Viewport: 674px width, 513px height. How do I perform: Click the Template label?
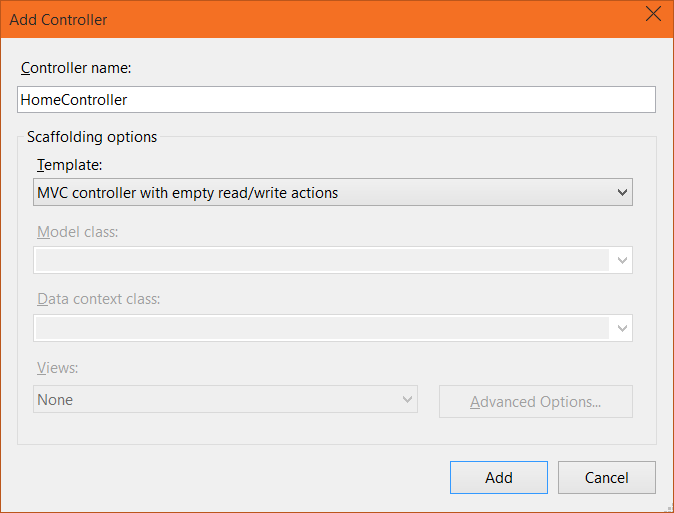pyautogui.click(x=69, y=164)
